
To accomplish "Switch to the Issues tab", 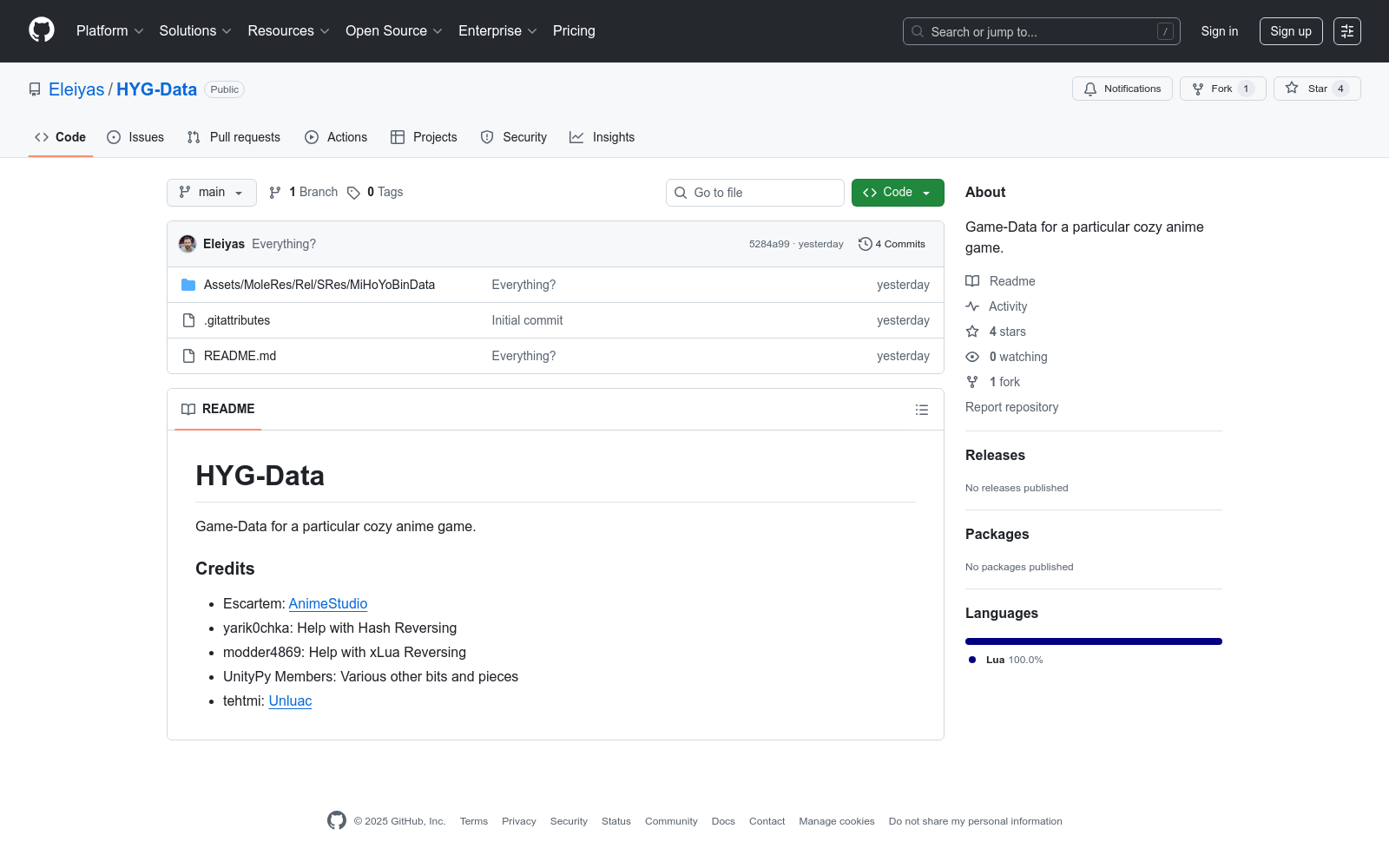I will tap(135, 137).
